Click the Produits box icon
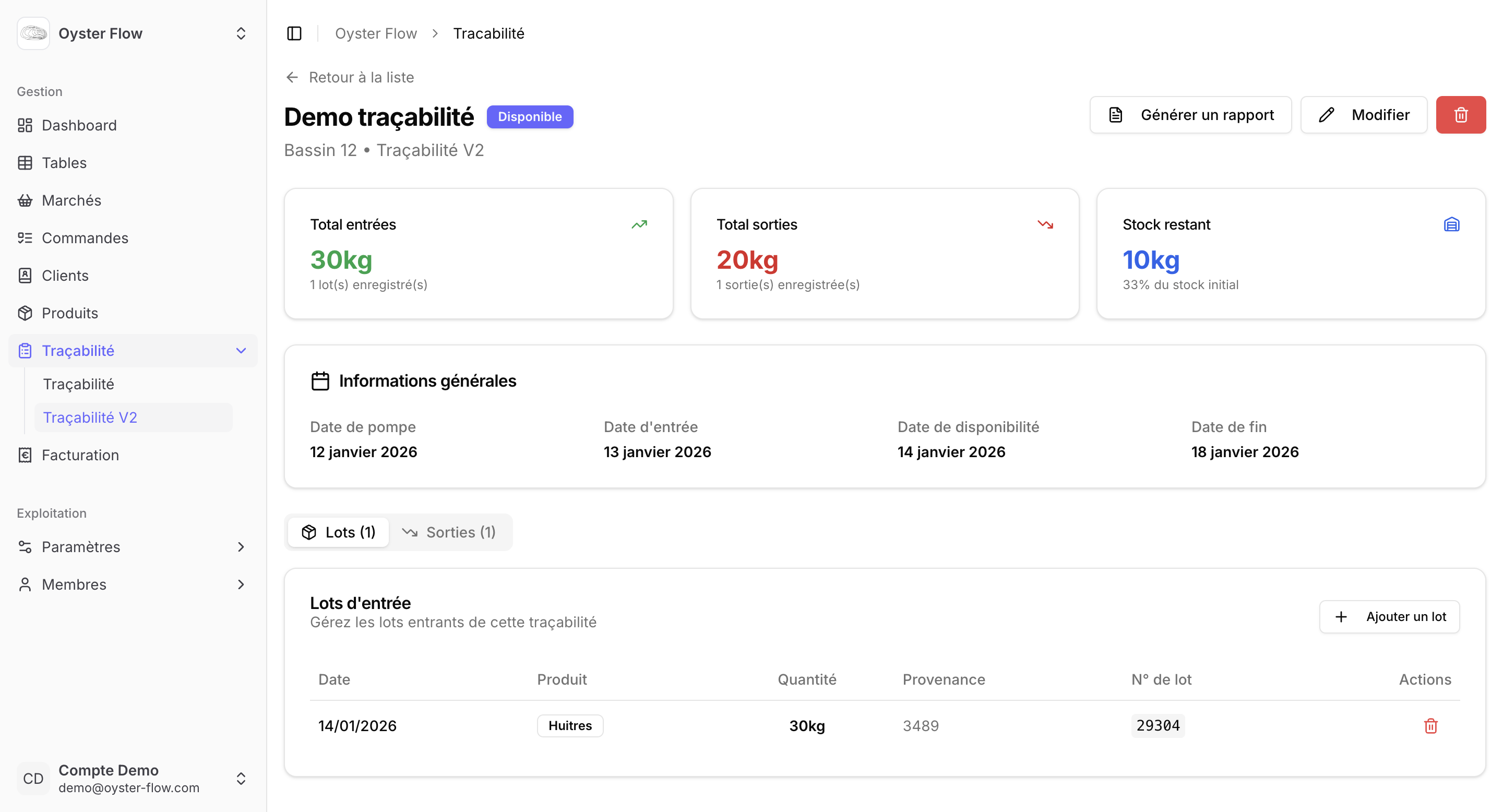Image resolution: width=1503 pixels, height=812 pixels. click(x=25, y=313)
